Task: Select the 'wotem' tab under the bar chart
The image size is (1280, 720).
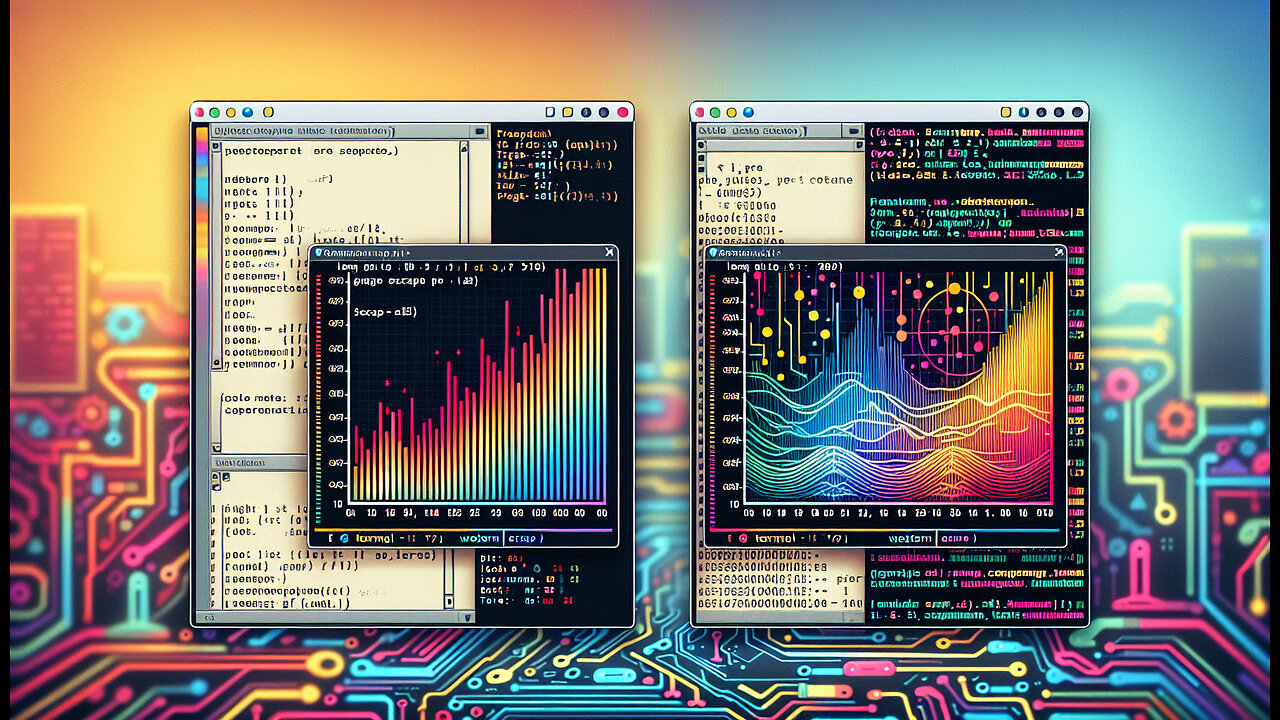Action: [x=479, y=539]
